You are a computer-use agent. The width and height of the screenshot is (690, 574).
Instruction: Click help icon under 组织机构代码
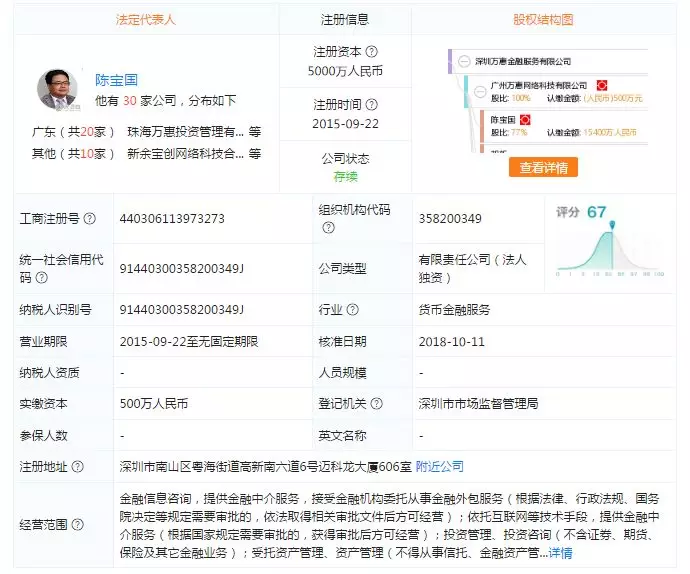[x=328, y=228]
